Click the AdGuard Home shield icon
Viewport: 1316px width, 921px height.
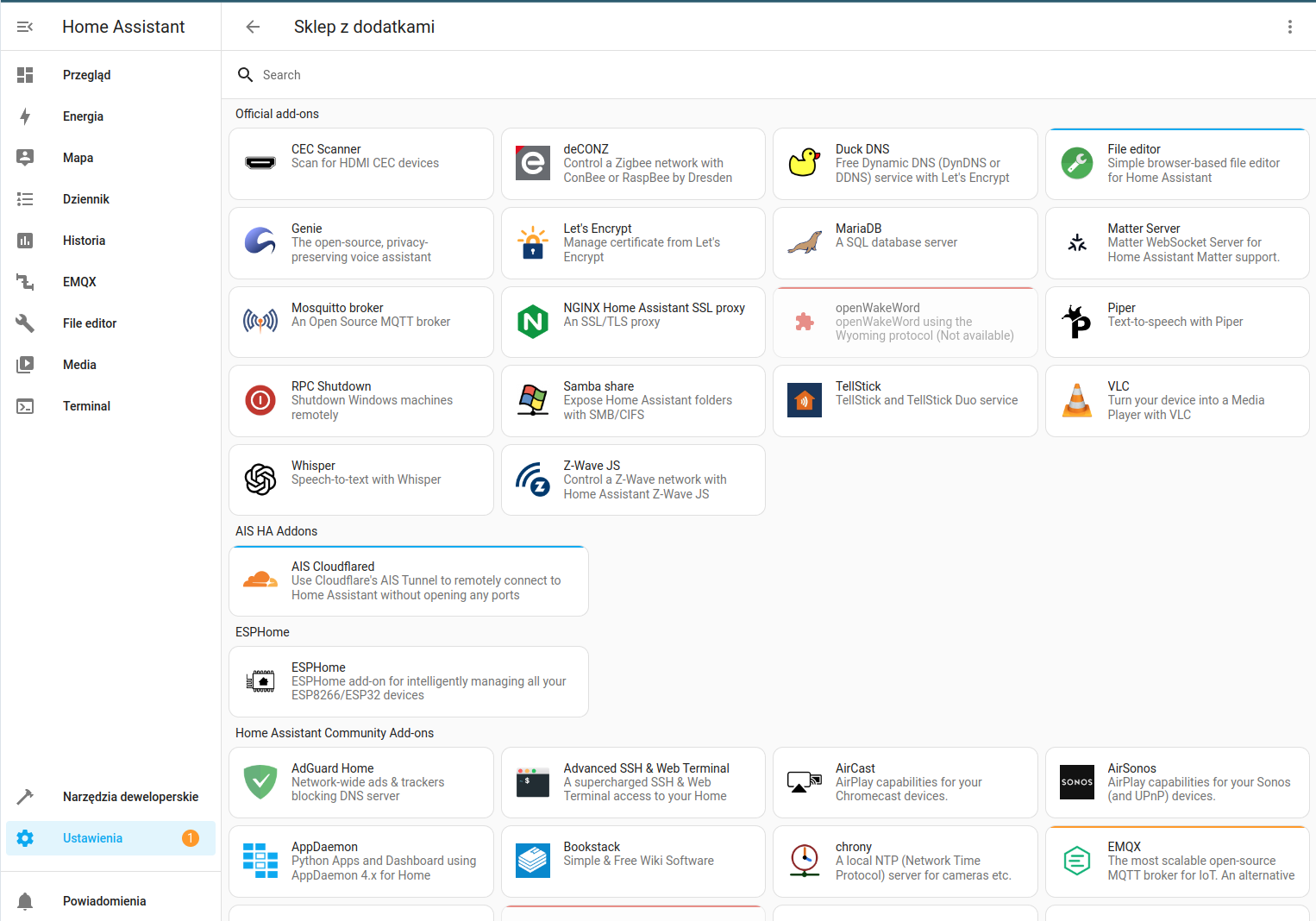[260, 782]
